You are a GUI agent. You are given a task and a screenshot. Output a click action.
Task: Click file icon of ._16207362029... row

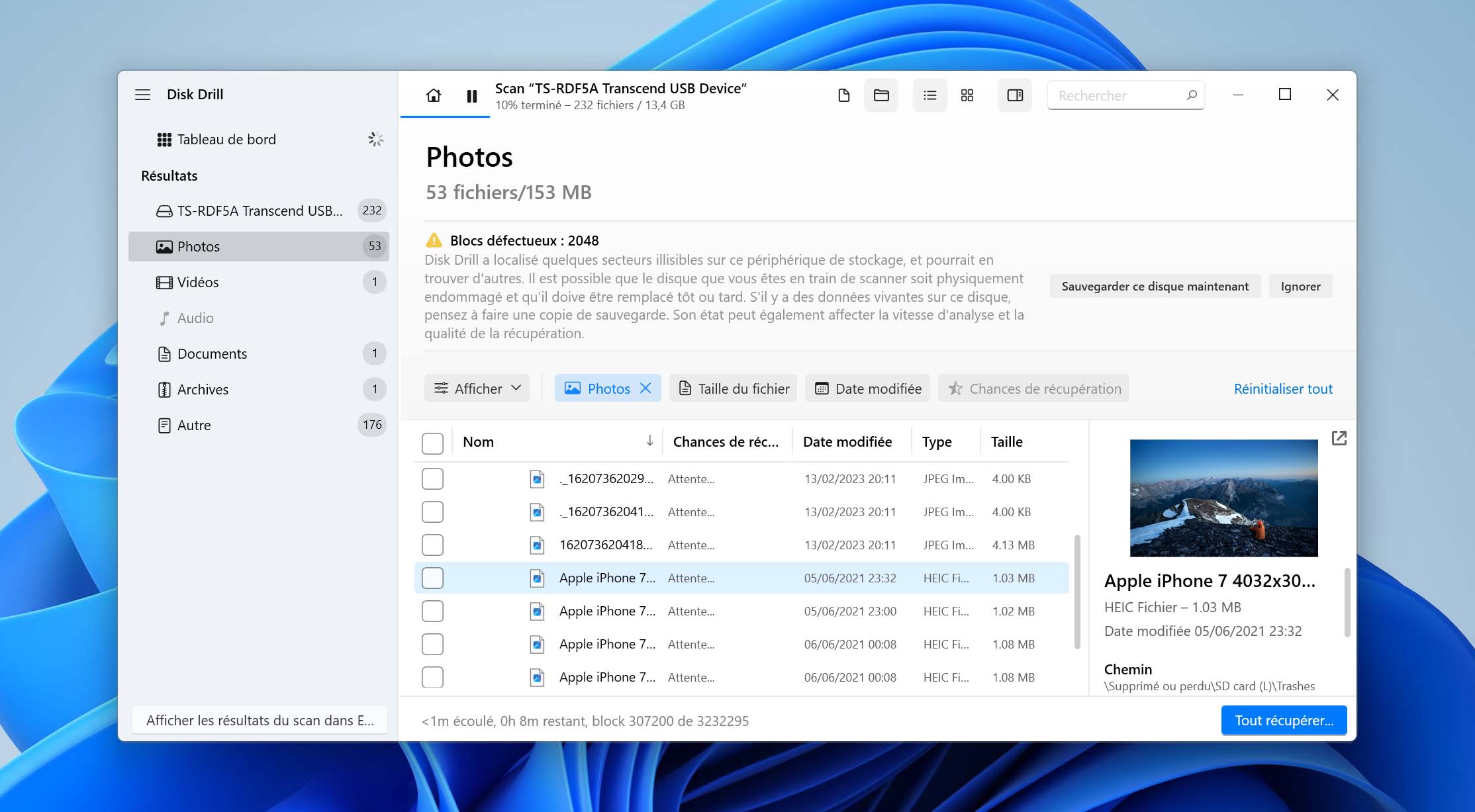537,478
